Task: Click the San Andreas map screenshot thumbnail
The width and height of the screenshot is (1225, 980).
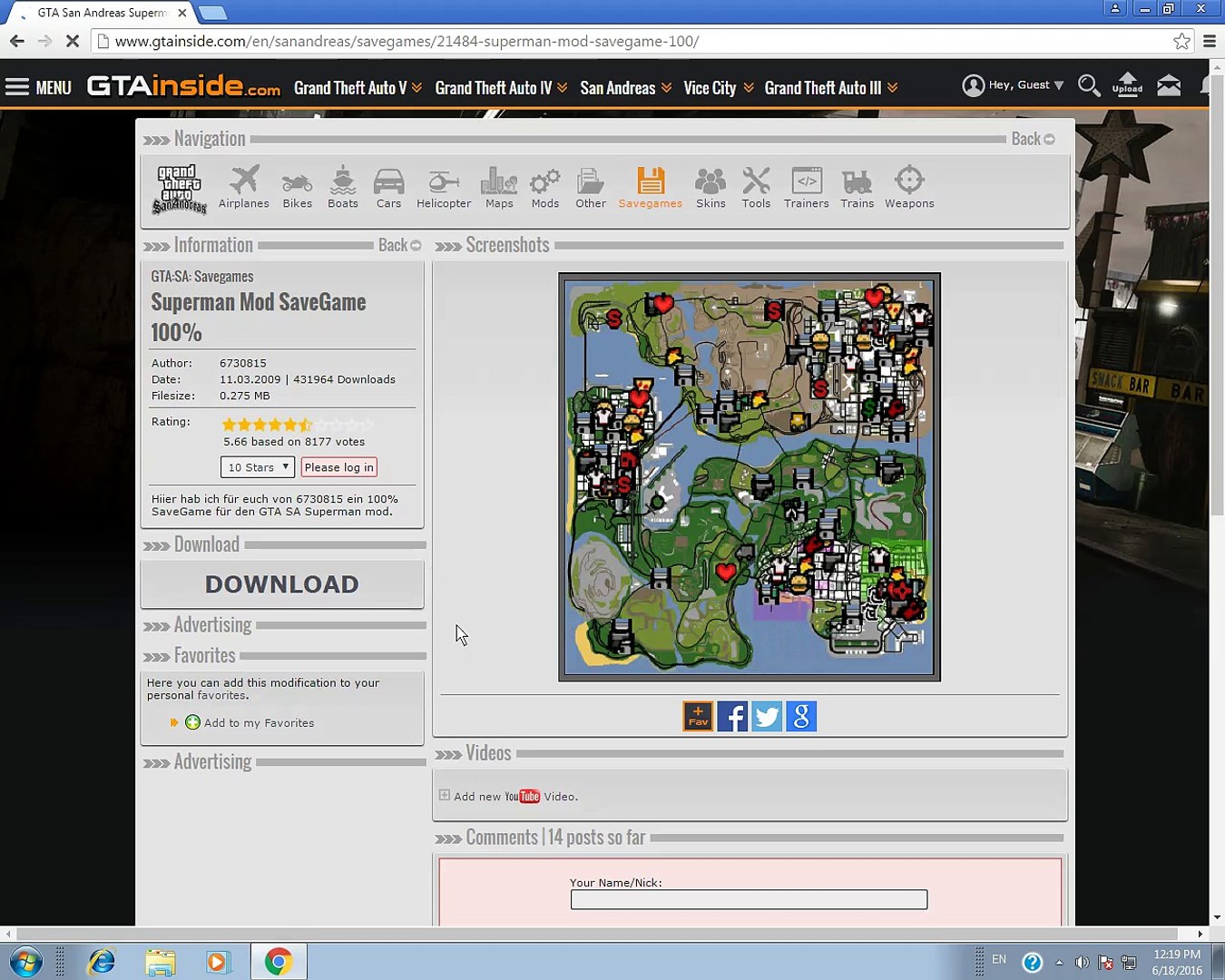Action: [750, 477]
